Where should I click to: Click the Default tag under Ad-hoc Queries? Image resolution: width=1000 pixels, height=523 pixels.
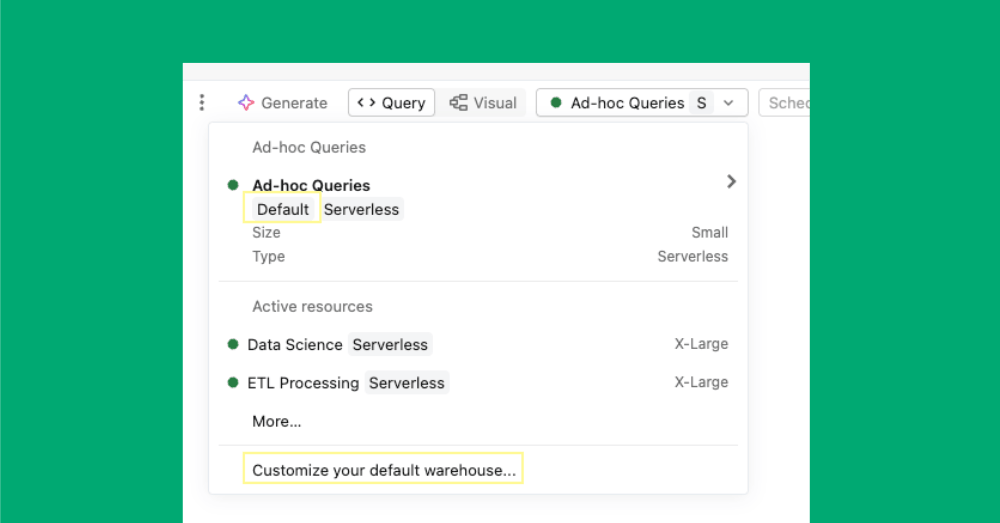pyautogui.click(x=283, y=209)
